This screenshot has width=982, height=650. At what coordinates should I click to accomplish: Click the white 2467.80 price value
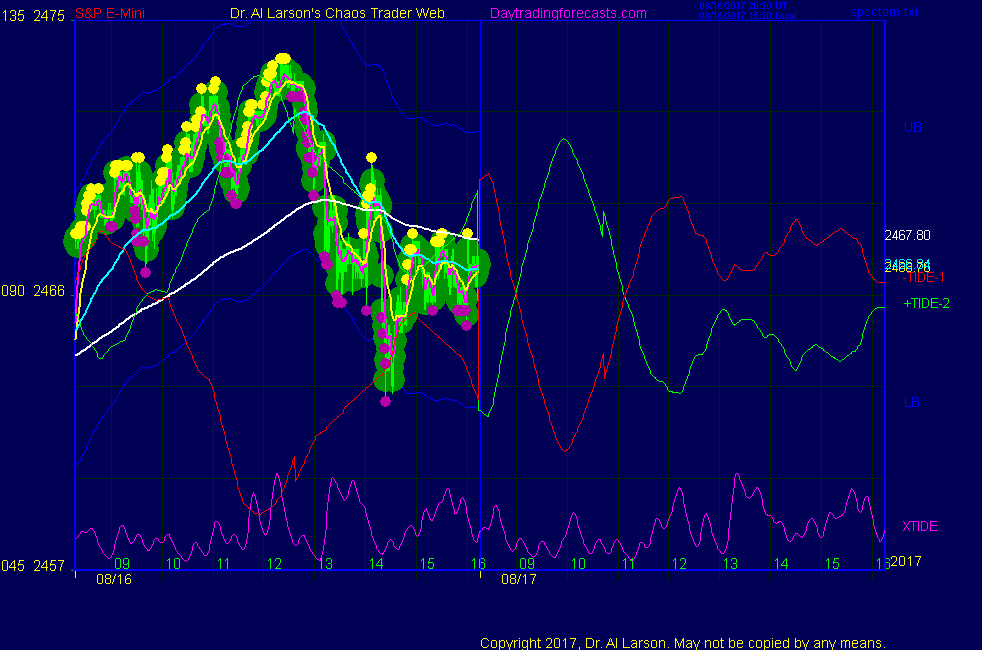click(907, 236)
